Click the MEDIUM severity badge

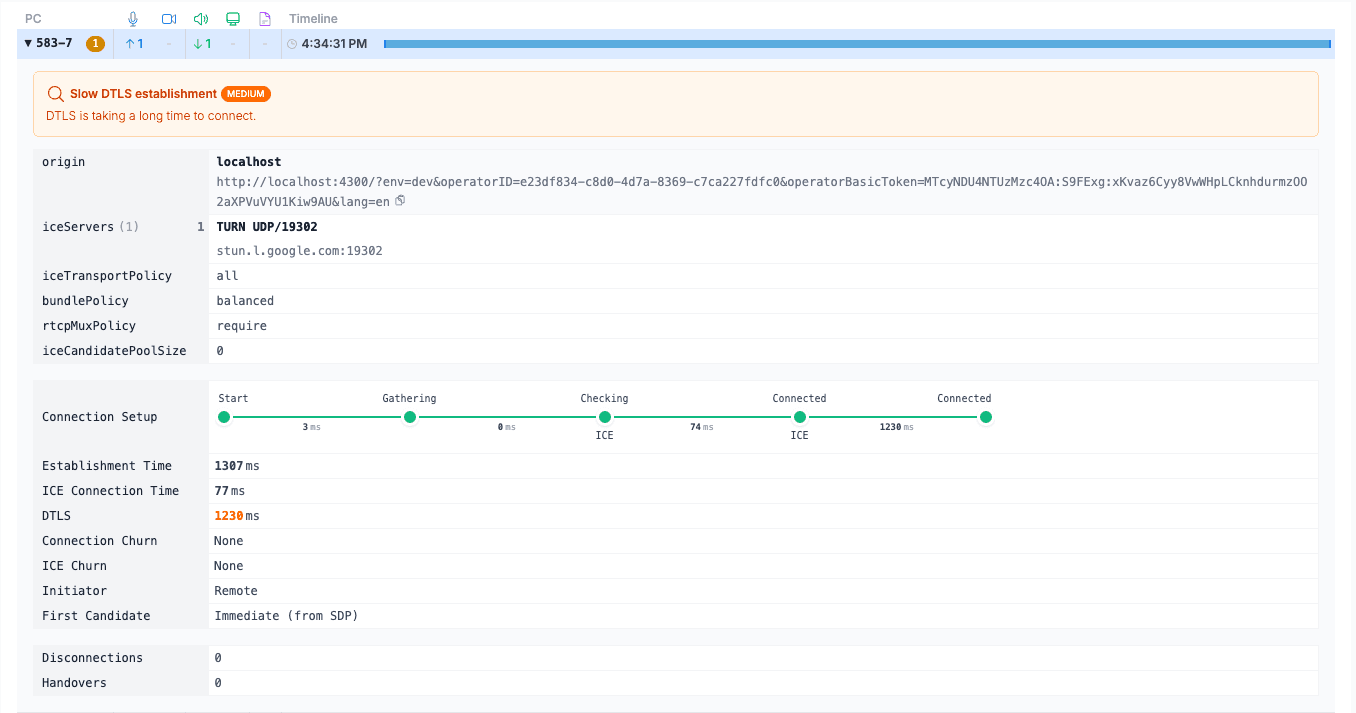246,94
